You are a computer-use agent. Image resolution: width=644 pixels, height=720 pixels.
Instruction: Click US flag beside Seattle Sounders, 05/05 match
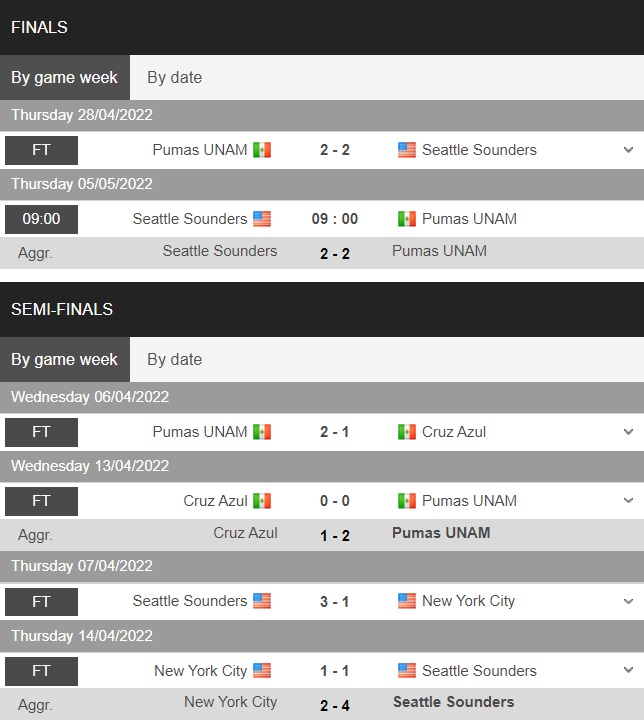click(x=262, y=219)
